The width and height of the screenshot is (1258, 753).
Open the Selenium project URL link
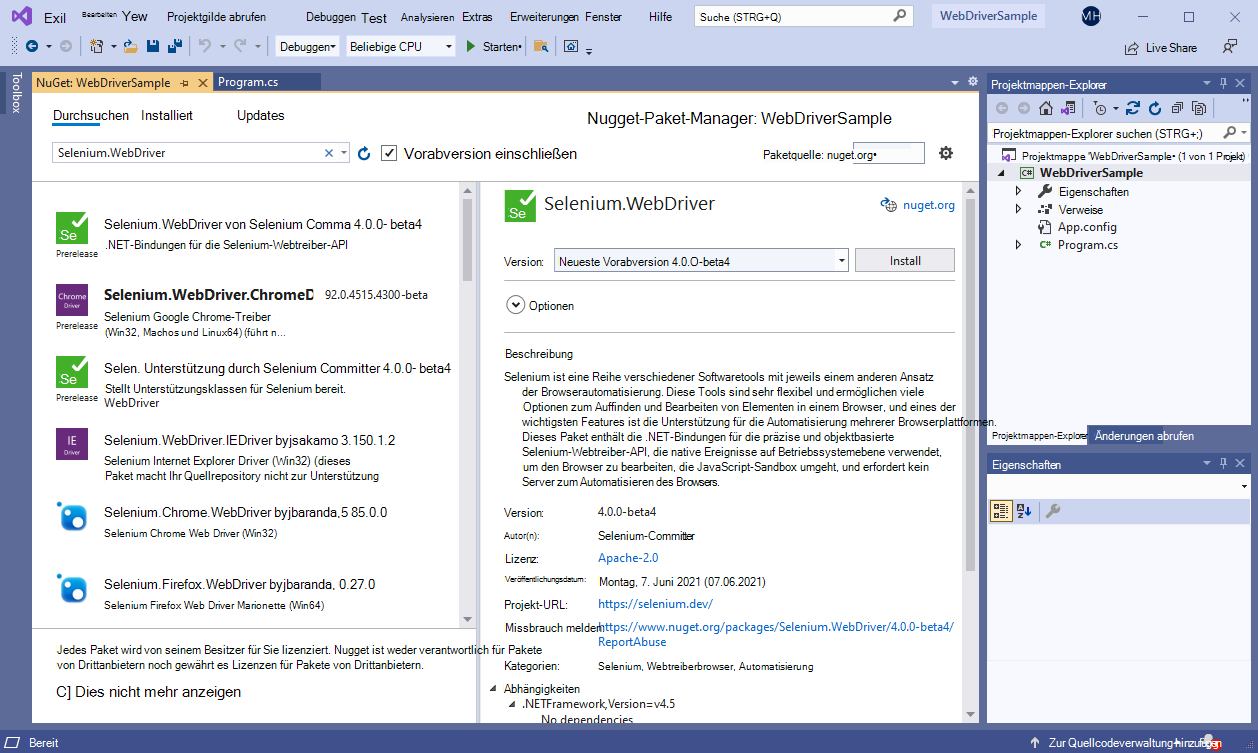[x=654, y=604]
